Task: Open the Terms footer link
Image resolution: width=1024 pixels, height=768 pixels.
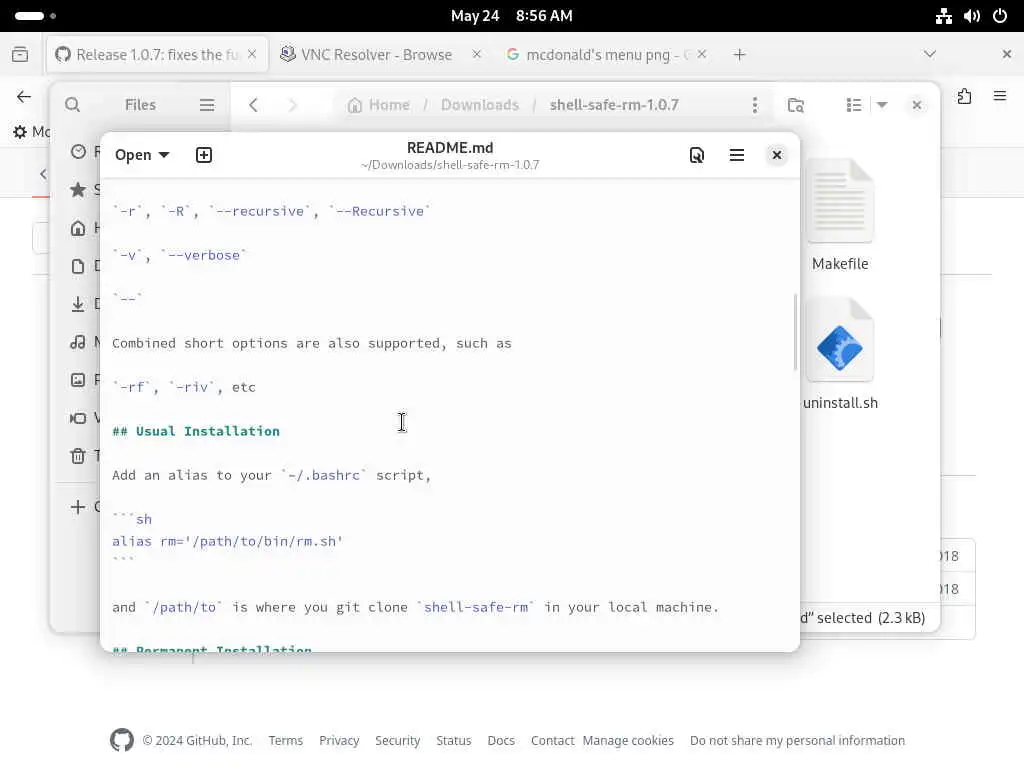Action: [285, 741]
